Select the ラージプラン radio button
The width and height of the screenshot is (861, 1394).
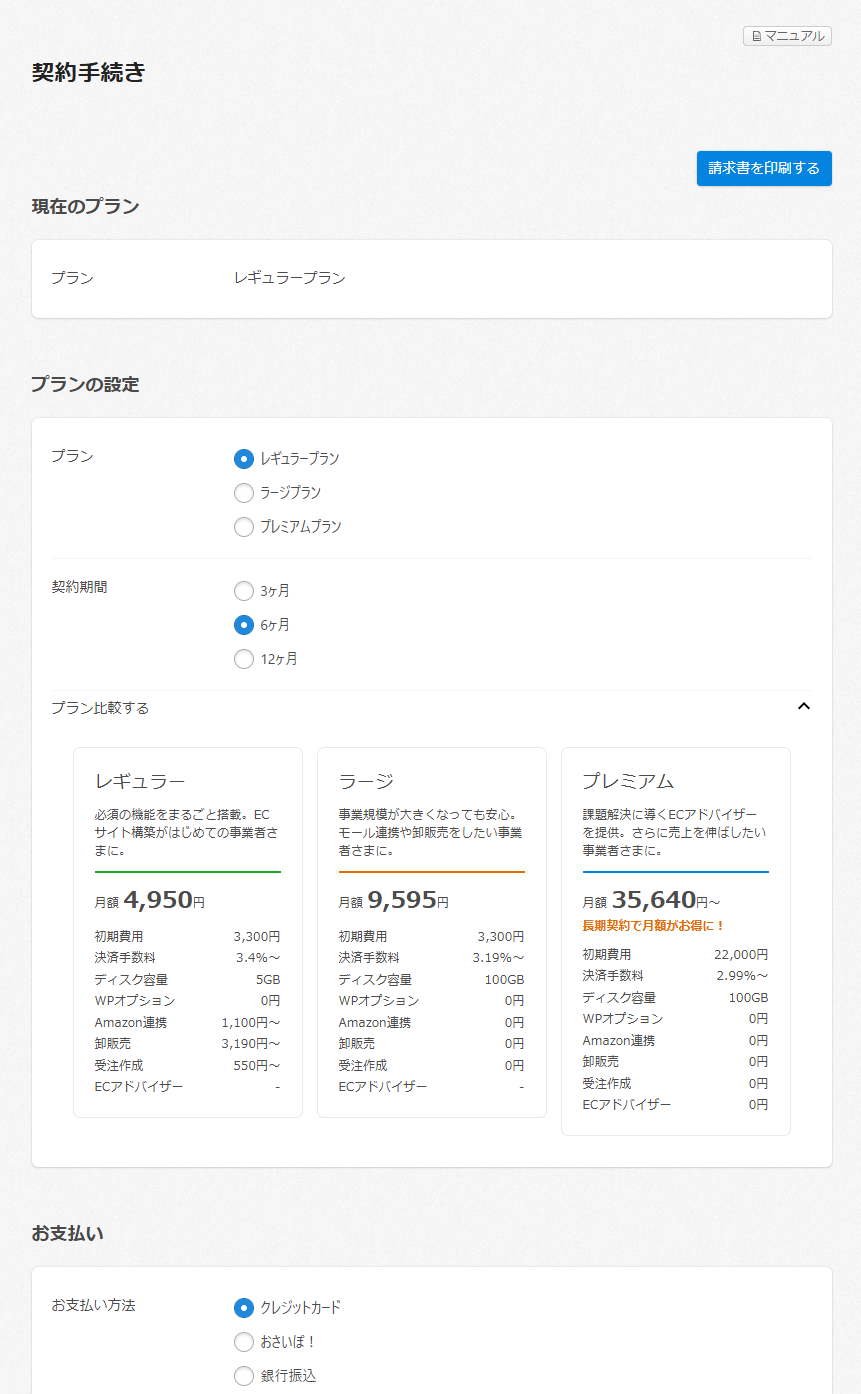tap(244, 493)
